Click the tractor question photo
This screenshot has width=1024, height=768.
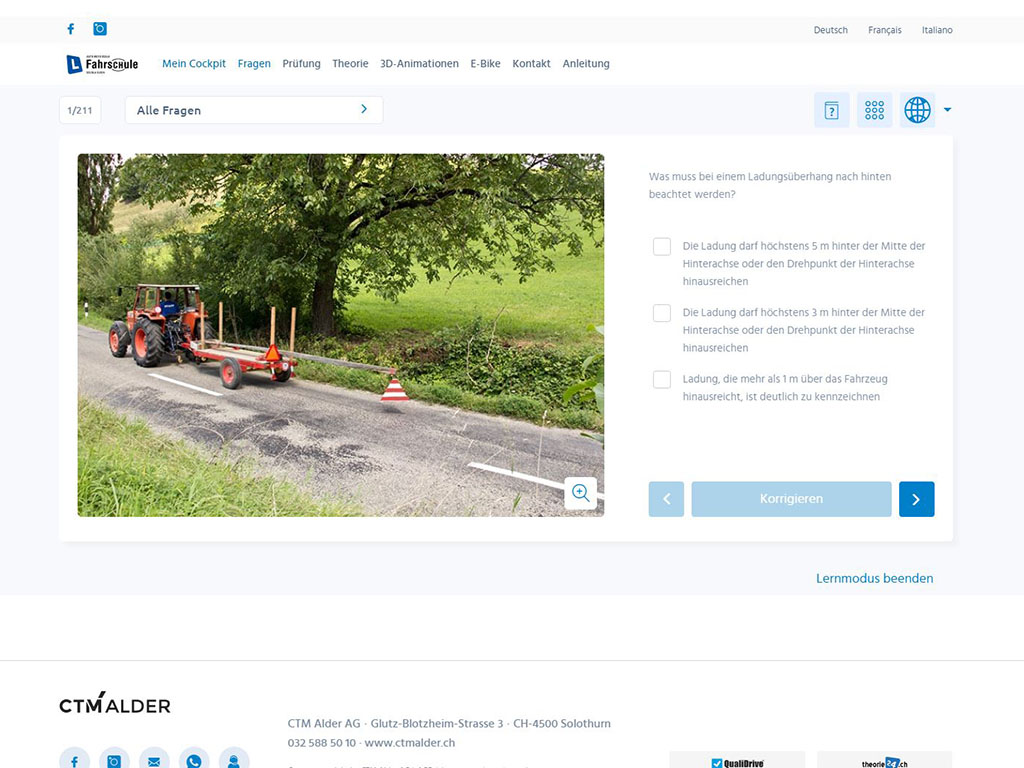click(340, 335)
